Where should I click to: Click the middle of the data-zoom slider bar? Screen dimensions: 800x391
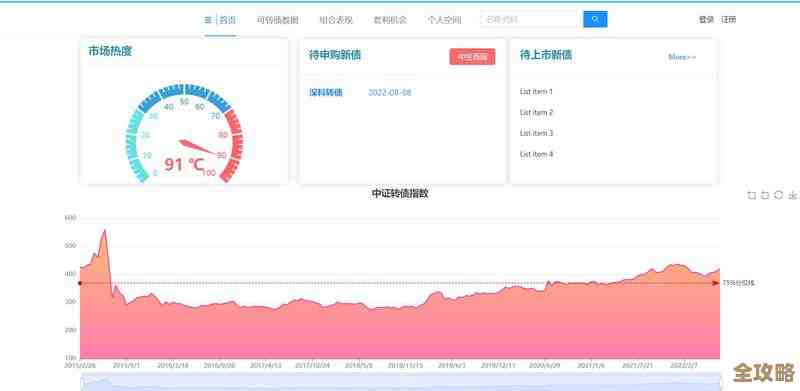pos(401,383)
